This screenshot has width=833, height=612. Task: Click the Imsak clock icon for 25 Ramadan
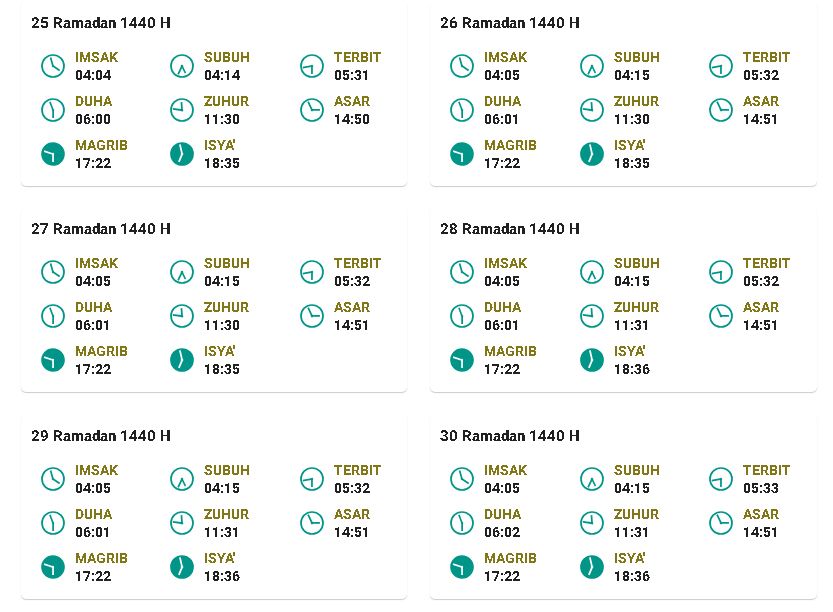pos(53,66)
